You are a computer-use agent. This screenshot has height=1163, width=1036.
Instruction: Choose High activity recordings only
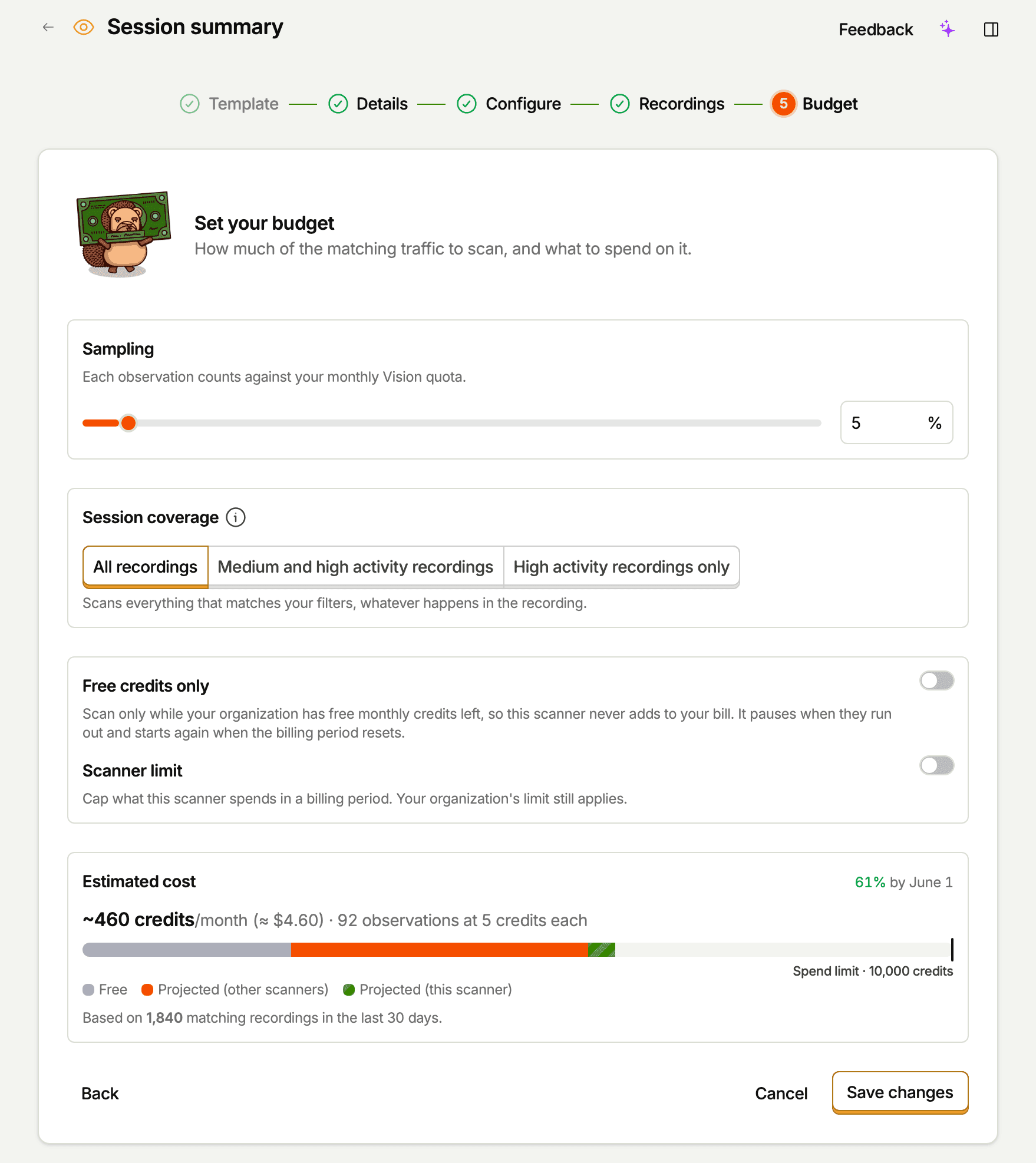pos(621,567)
